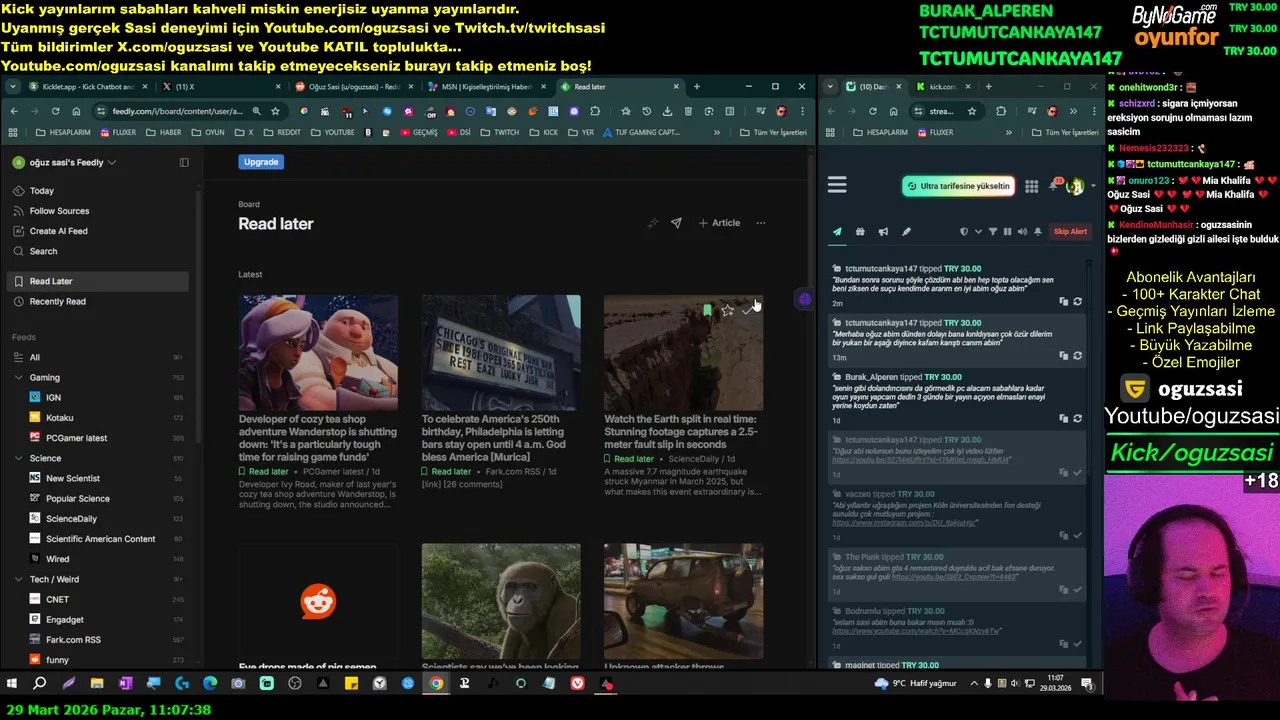
Task: Open "Watch the Earth split in real time" headline
Action: tap(683, 432)
